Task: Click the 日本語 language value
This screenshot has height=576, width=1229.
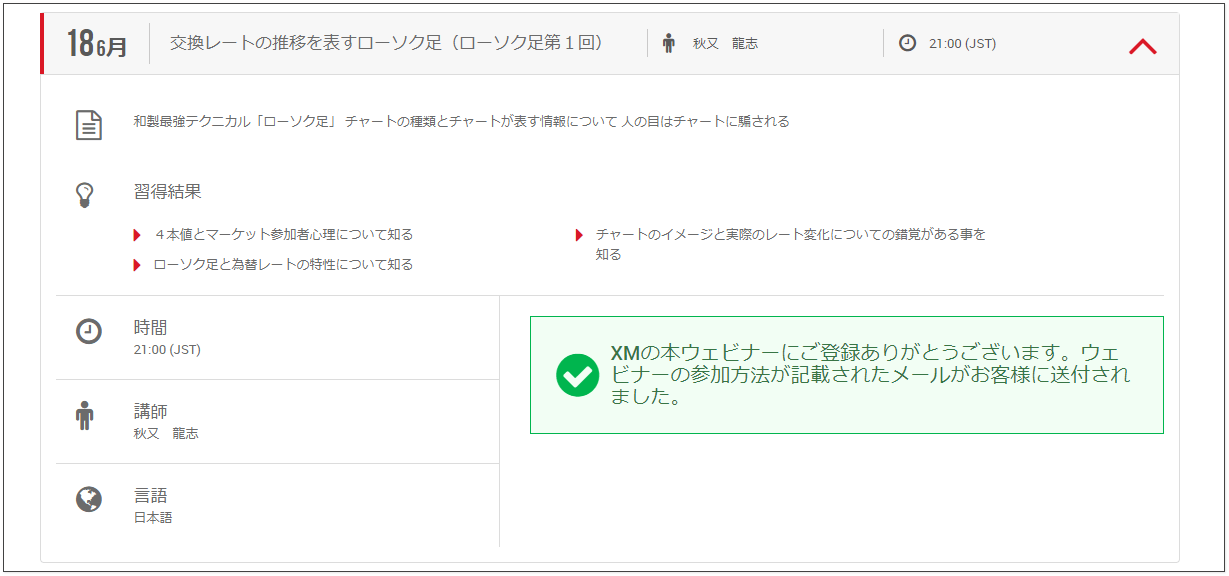Action: tap(153, 518)
